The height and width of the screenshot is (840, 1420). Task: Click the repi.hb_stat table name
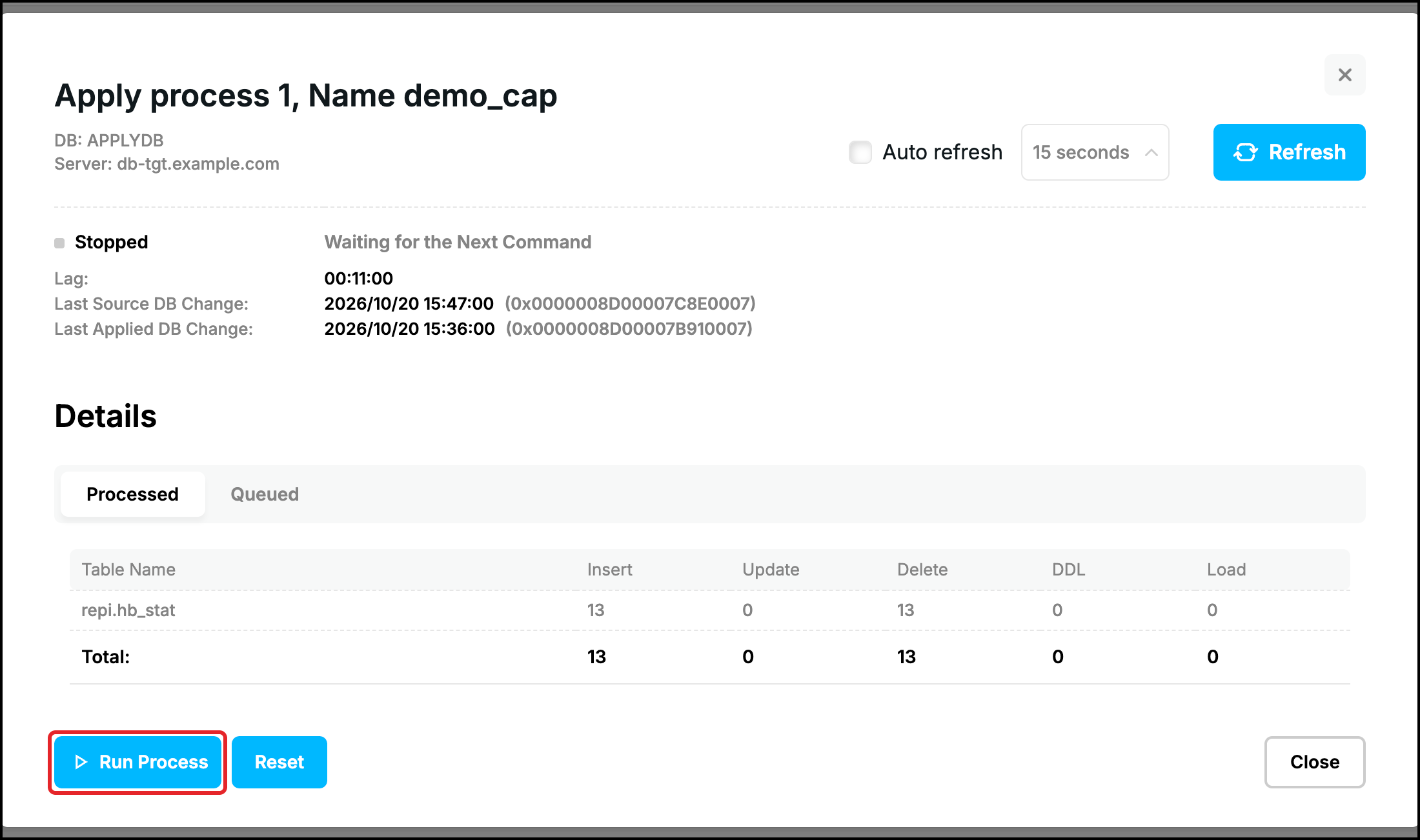pyautogui.click(x=128, y=610)
